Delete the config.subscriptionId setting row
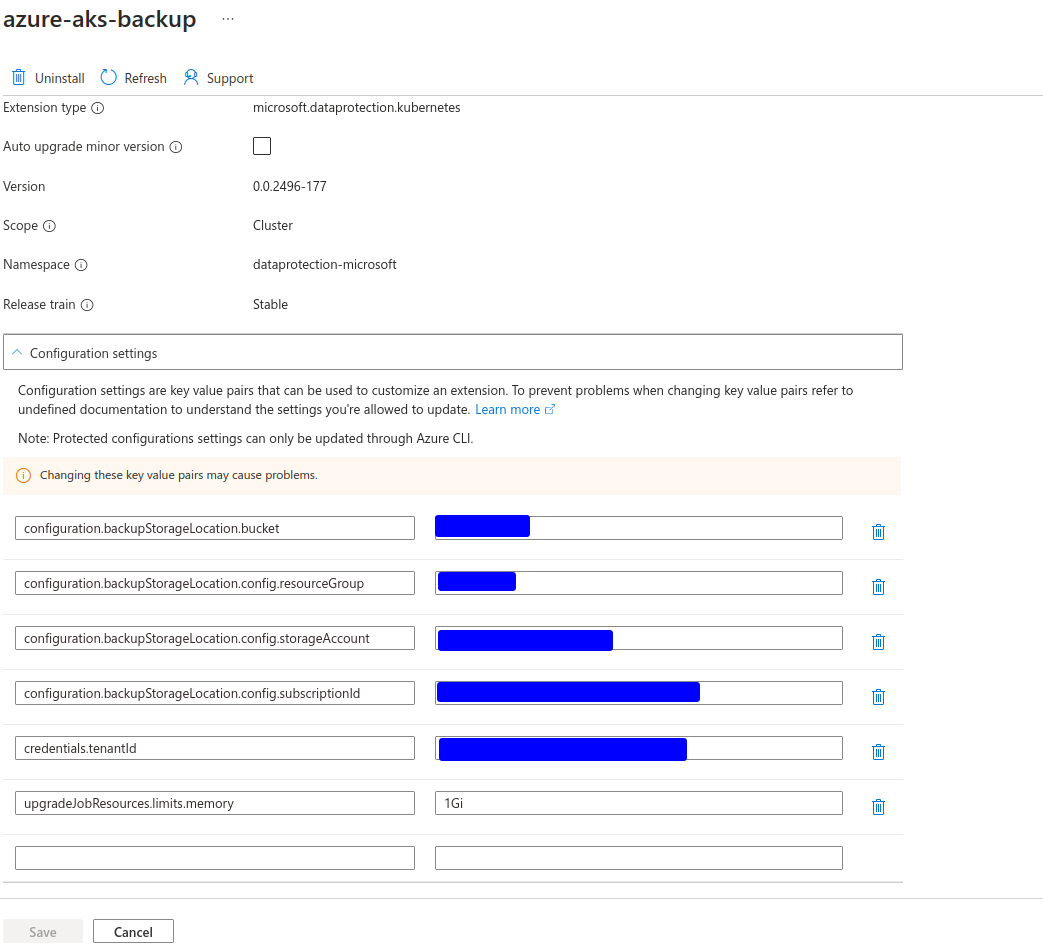Image resolution: width=1043 pixels, height=949 pixels. click(x=878, y=697)
